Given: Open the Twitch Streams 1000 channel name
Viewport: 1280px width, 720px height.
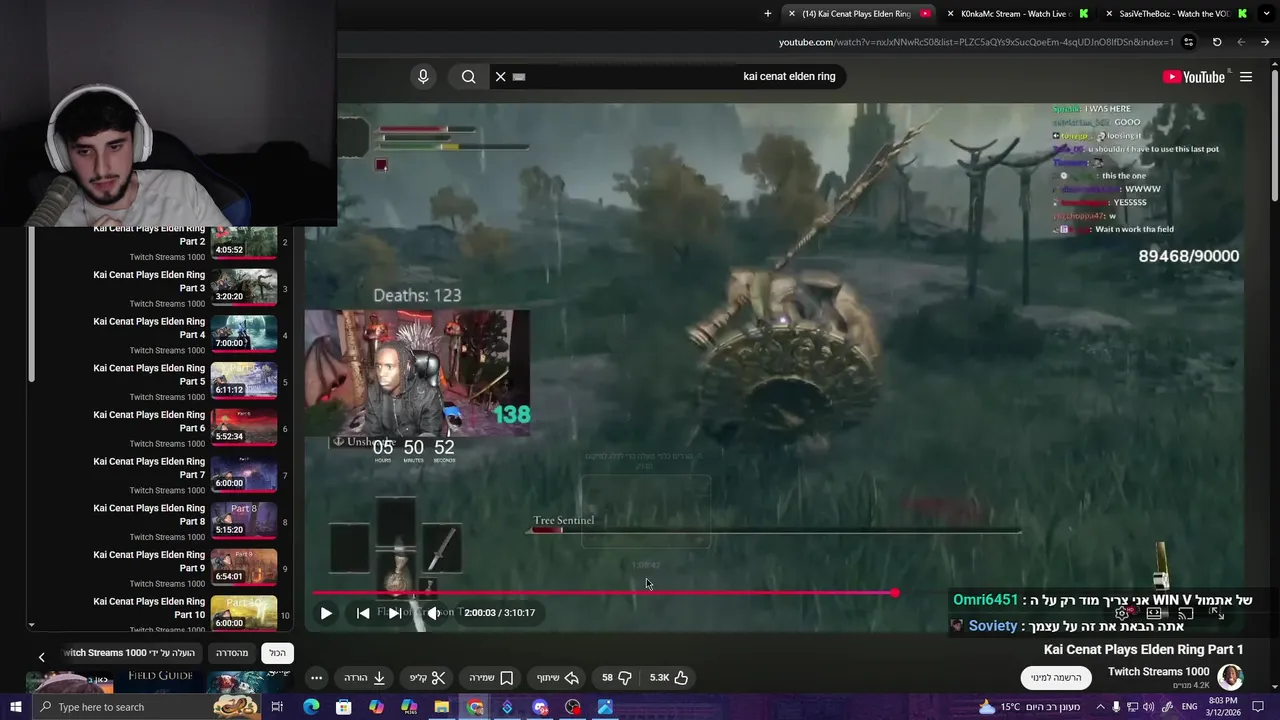Looking at the screenshot, I should click(1158, 672).
